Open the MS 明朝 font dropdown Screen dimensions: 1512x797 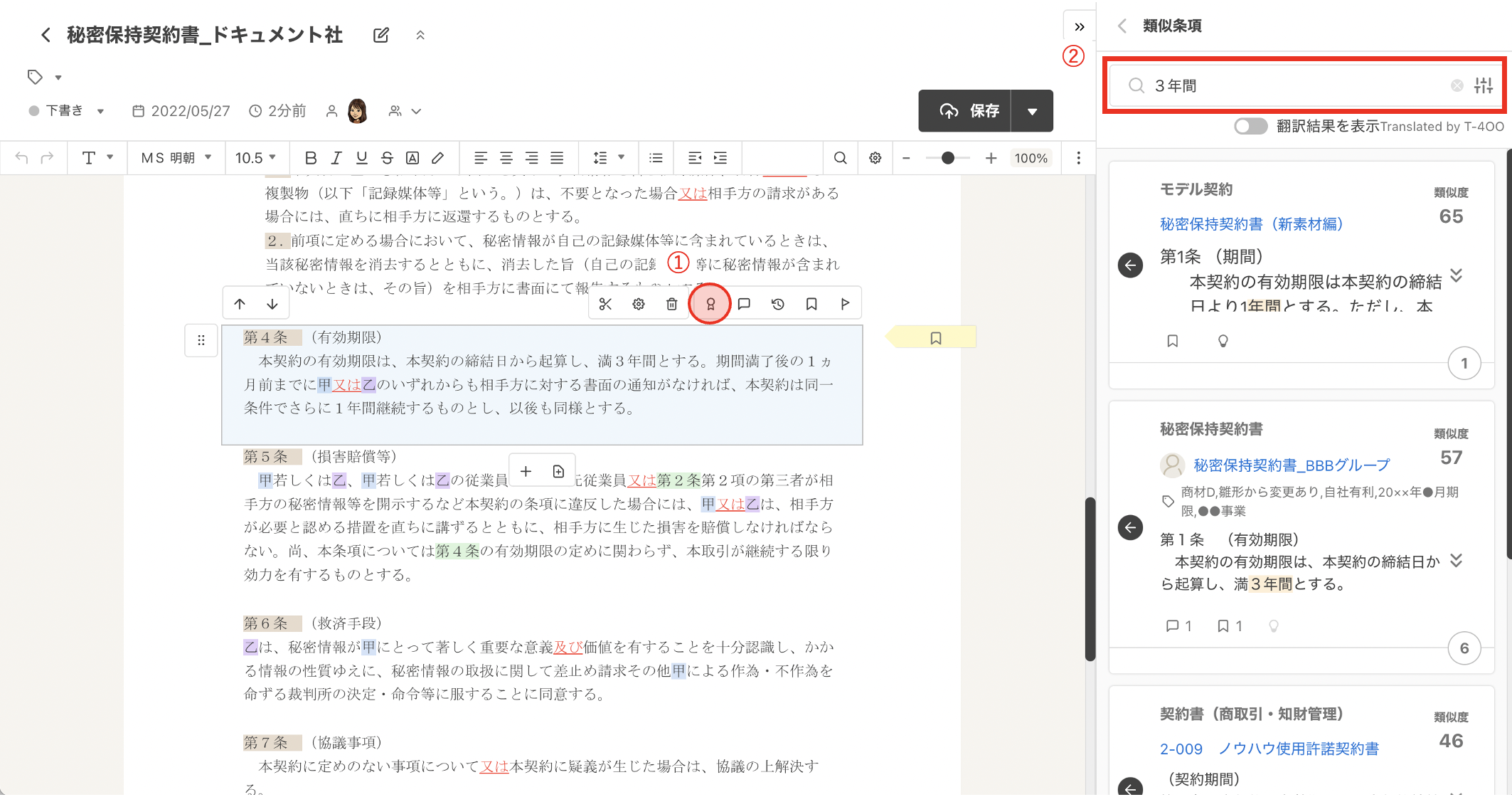[x=176, y=158]
